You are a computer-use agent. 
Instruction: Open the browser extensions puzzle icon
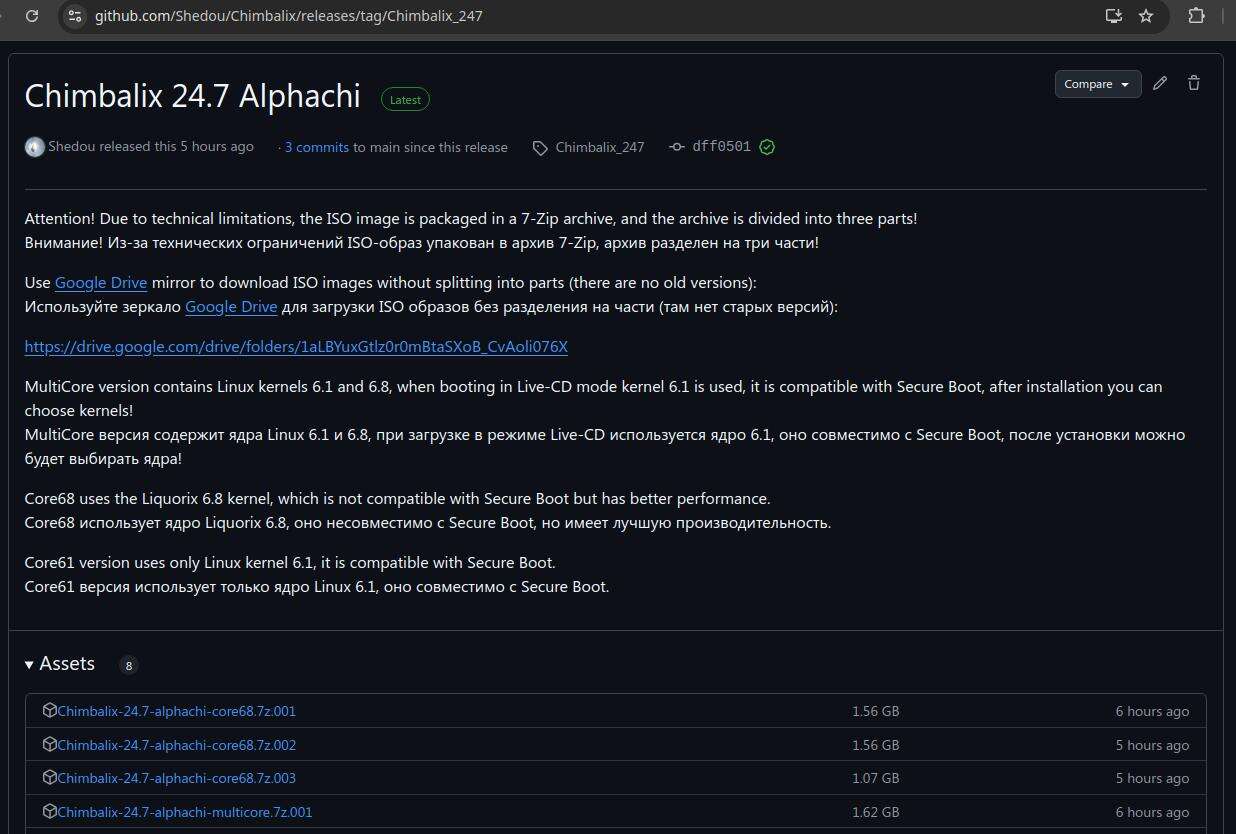click(1196, 16)
